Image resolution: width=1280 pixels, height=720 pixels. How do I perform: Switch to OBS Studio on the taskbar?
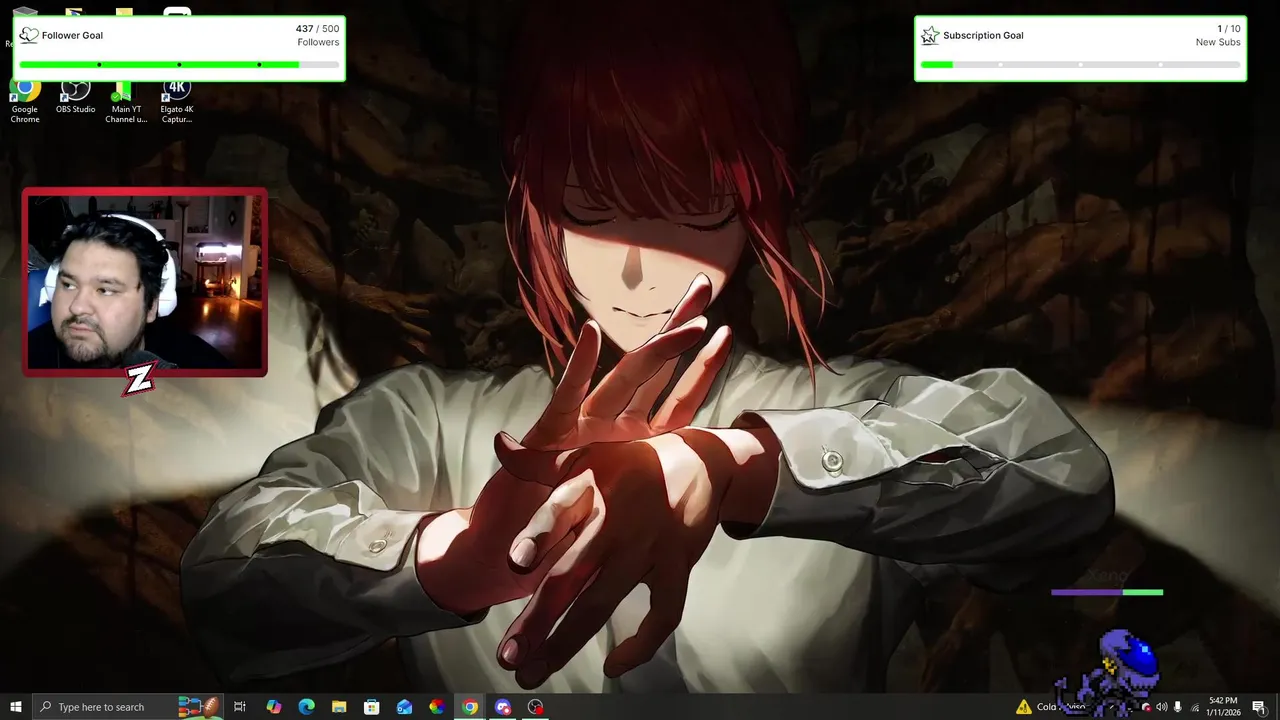(536, 707)
